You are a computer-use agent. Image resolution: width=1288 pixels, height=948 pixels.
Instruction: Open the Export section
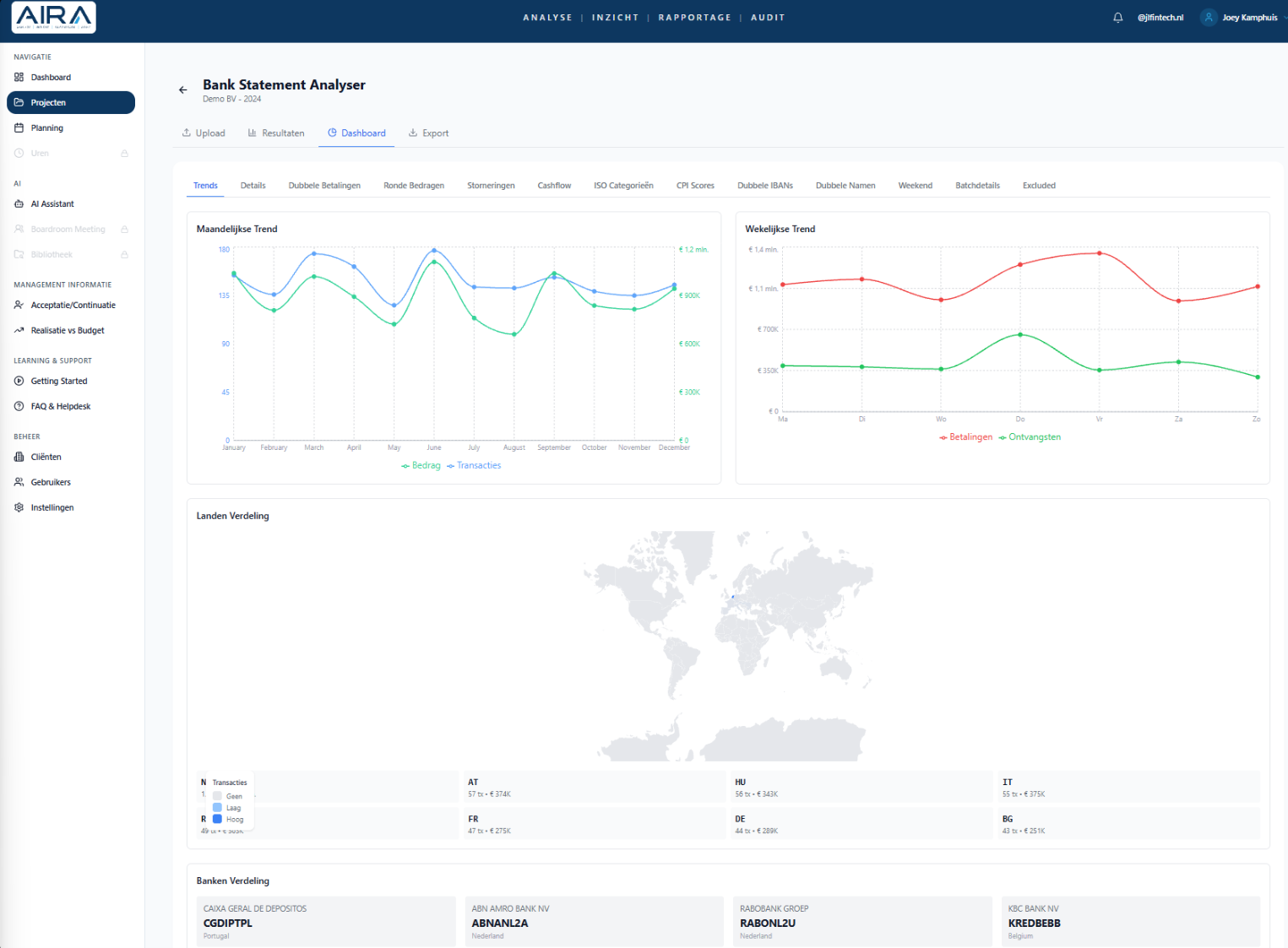click(428, 133)
